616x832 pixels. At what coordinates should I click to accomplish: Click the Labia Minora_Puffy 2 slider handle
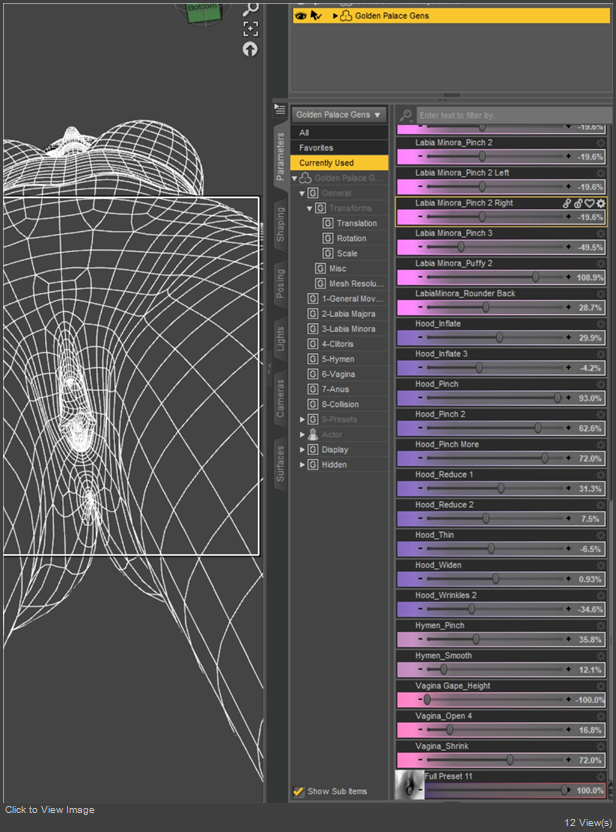[535, 277]
